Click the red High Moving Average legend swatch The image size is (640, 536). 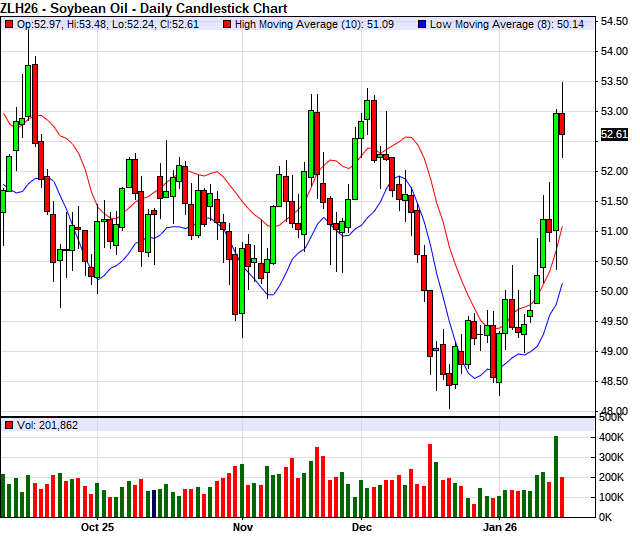pos(227,23)
